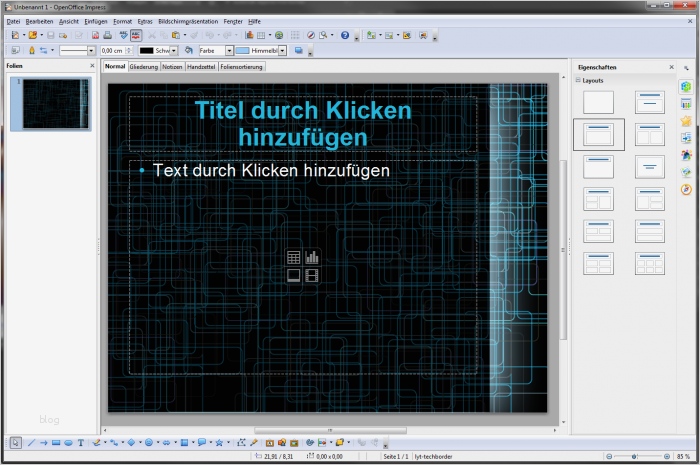Click the insert chart placeholder icon
Screen dimensions: 700x465
click(x=312, y=257)
